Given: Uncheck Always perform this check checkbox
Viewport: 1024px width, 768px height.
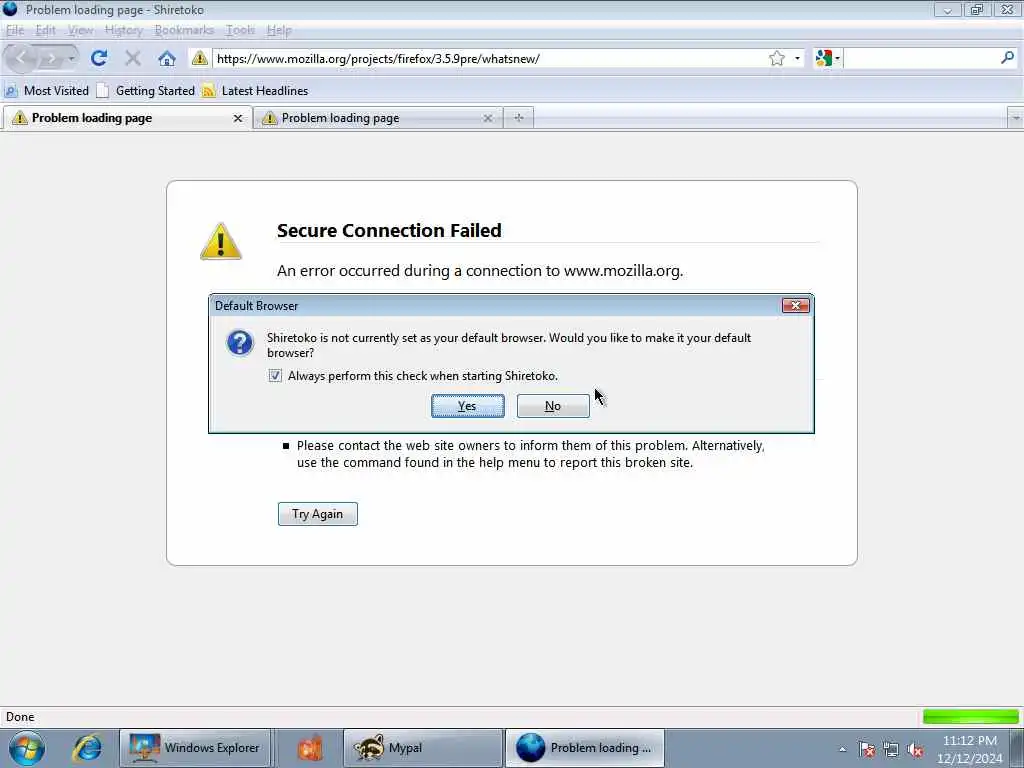Looking at the screenshot, I should 275,376.
